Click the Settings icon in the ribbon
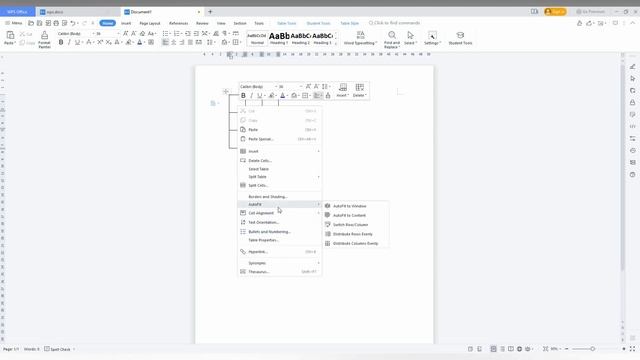The width and height of the screenshot is (640, 360). 432,36
